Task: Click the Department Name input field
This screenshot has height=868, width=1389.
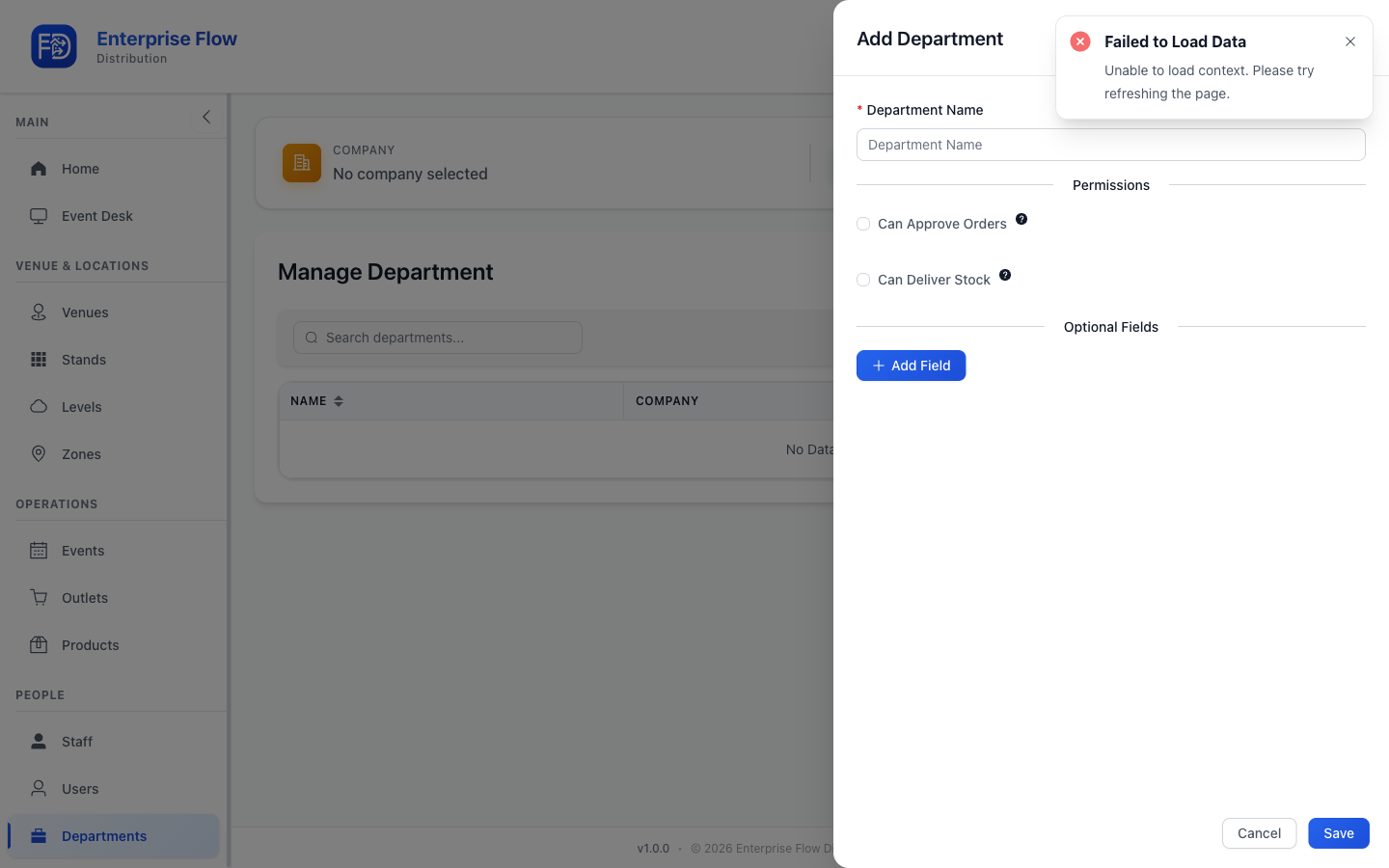Action: coord(1111,145)
